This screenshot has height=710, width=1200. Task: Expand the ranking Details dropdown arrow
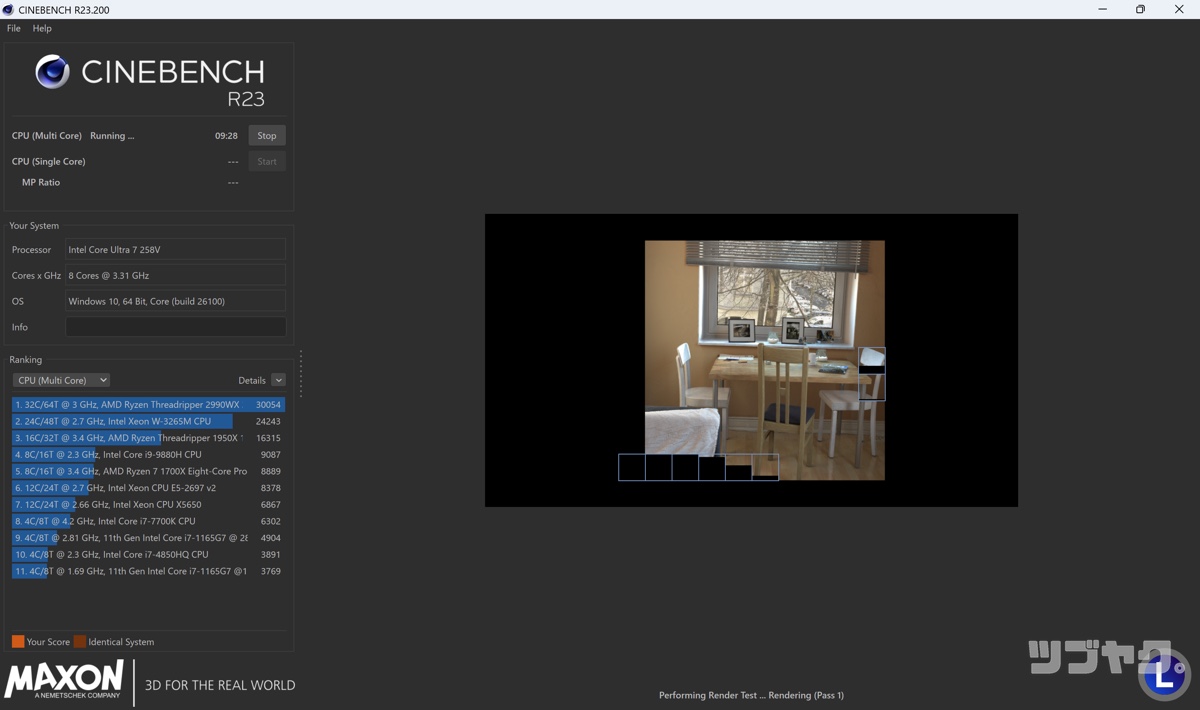coord(278,380)
